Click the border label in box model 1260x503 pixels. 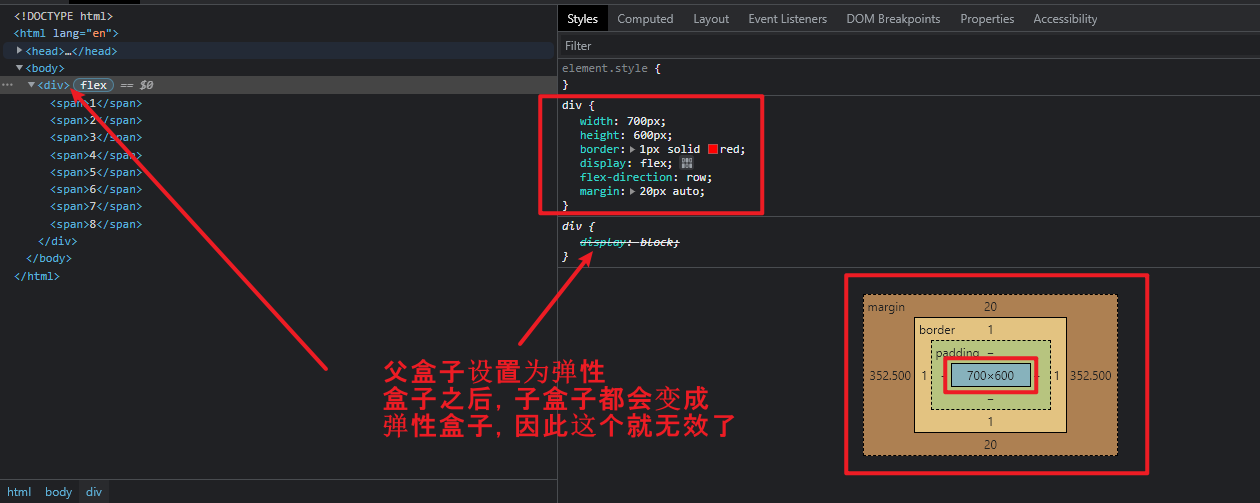pyautogui.click(x=937, y=330)
